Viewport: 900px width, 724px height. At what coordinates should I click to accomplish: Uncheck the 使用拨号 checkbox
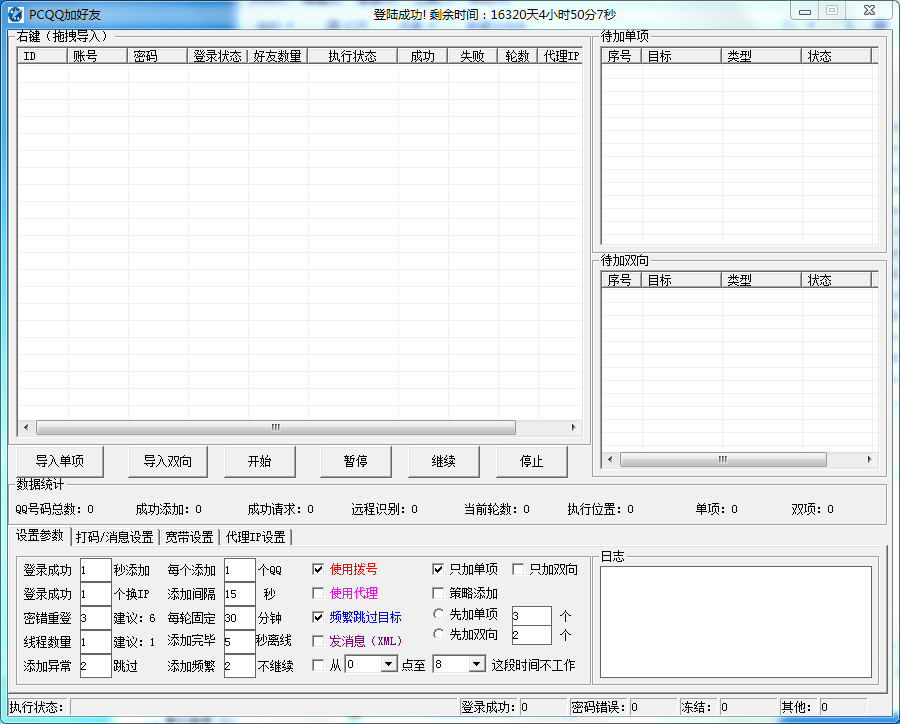(318, 569)
